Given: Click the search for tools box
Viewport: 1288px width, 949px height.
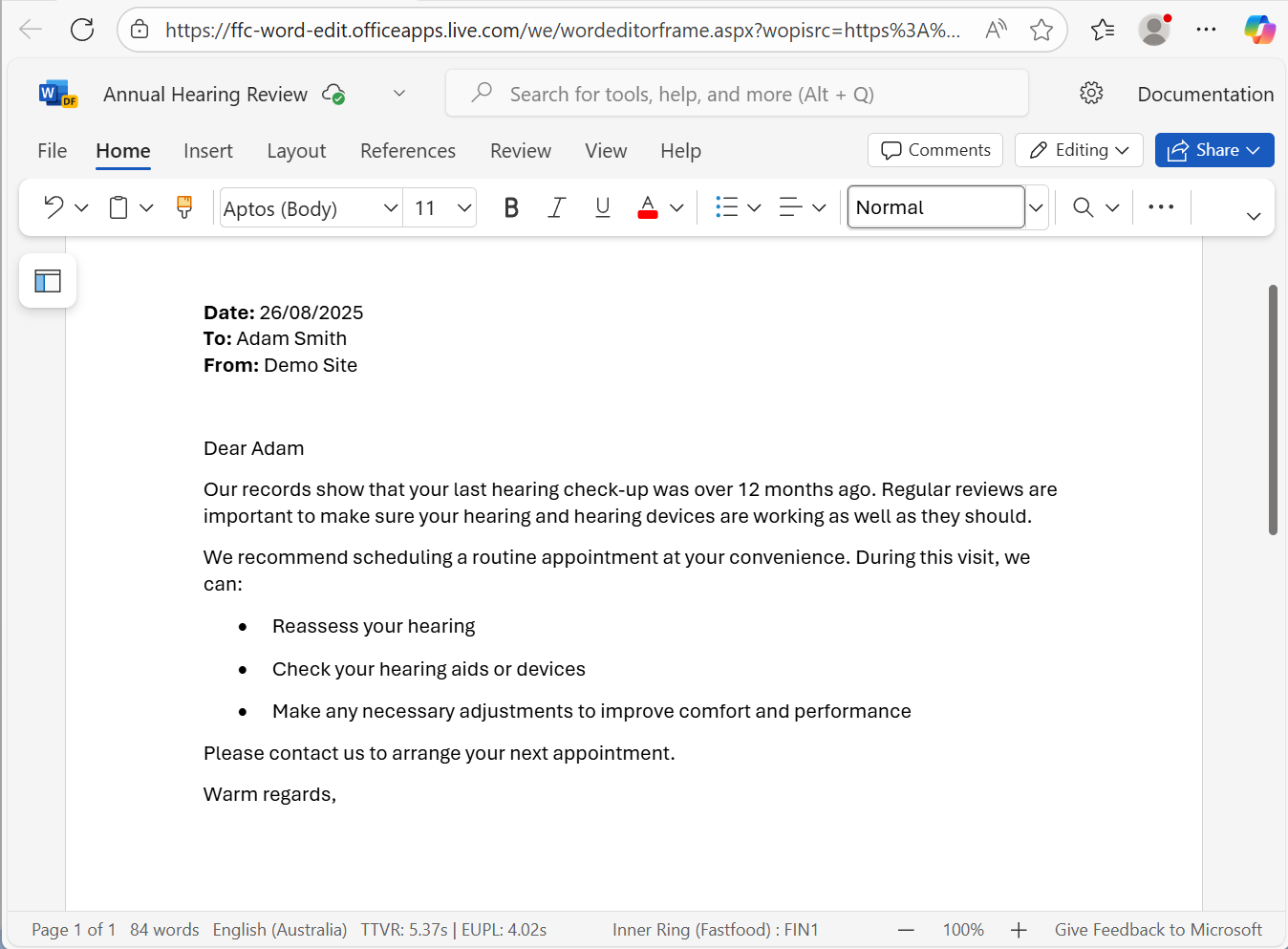Looking at the screenshot, I should click(x=737, y=94).
